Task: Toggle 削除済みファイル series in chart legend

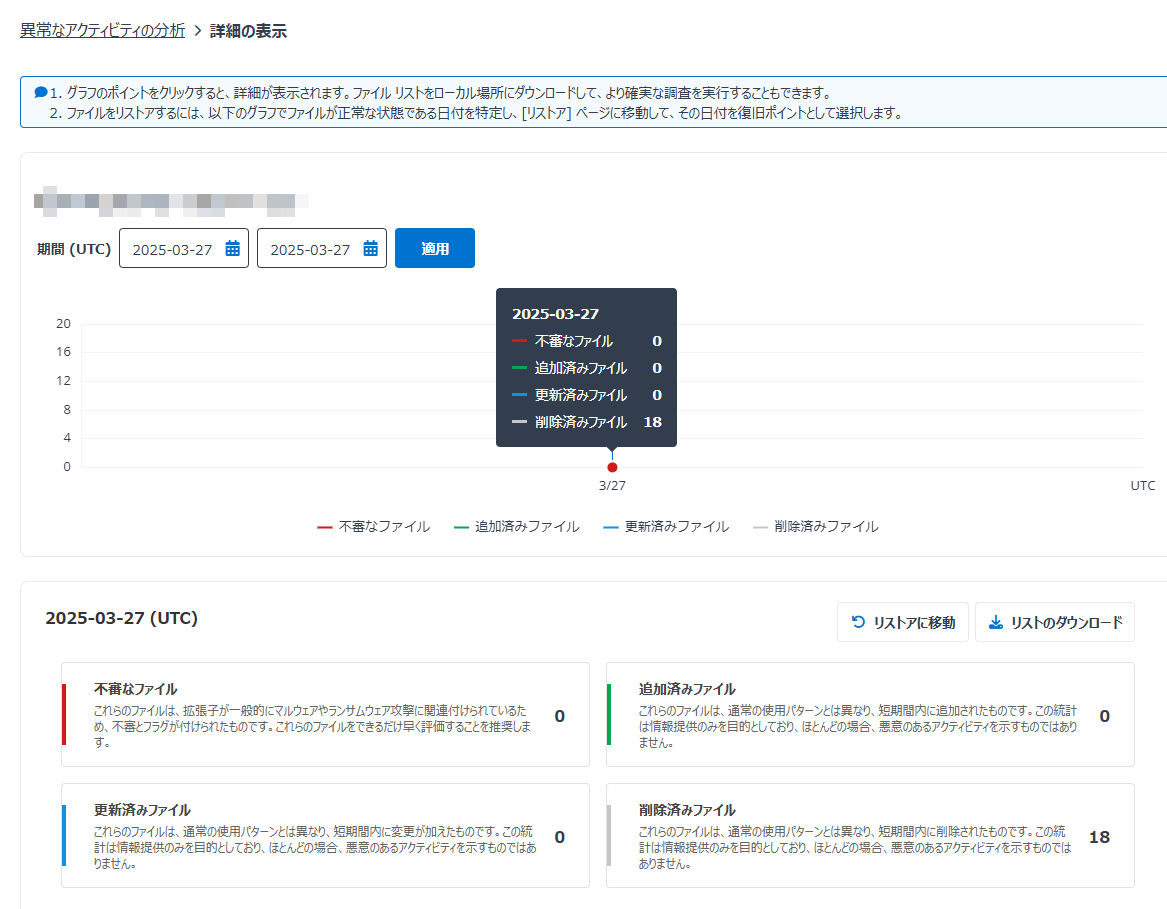Action: click(x=816, y=526)
